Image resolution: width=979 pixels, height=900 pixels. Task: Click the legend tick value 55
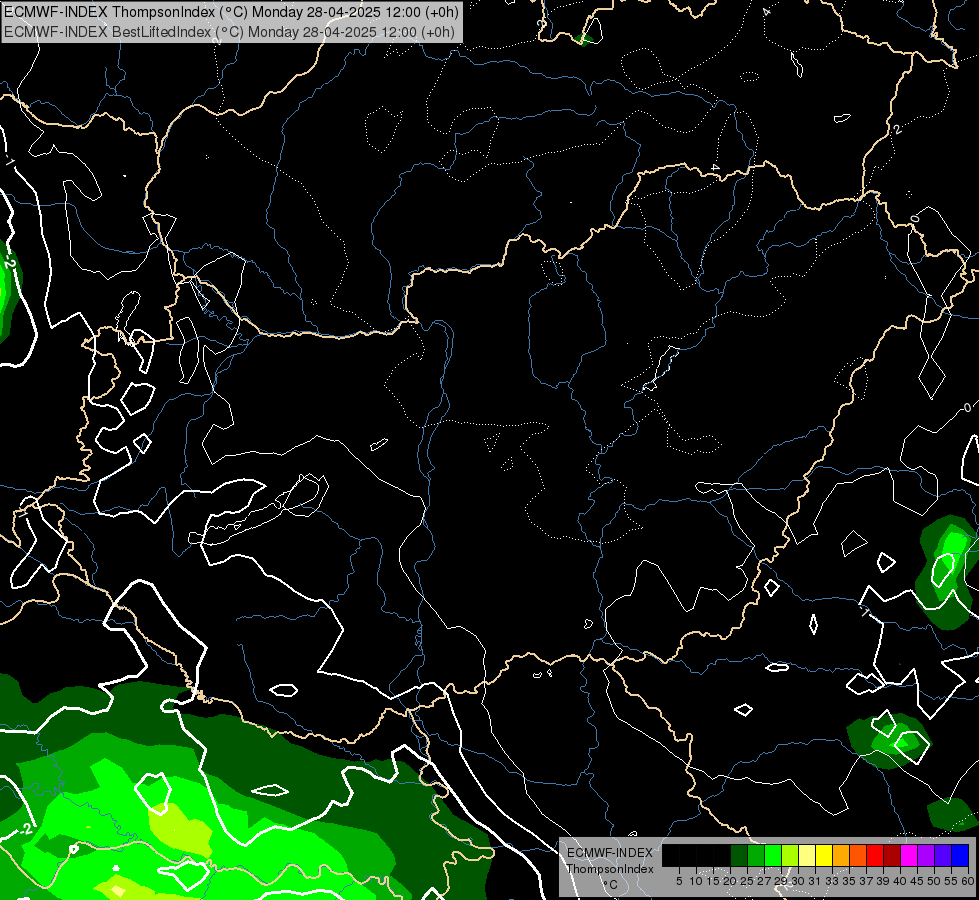pos(952,881)
